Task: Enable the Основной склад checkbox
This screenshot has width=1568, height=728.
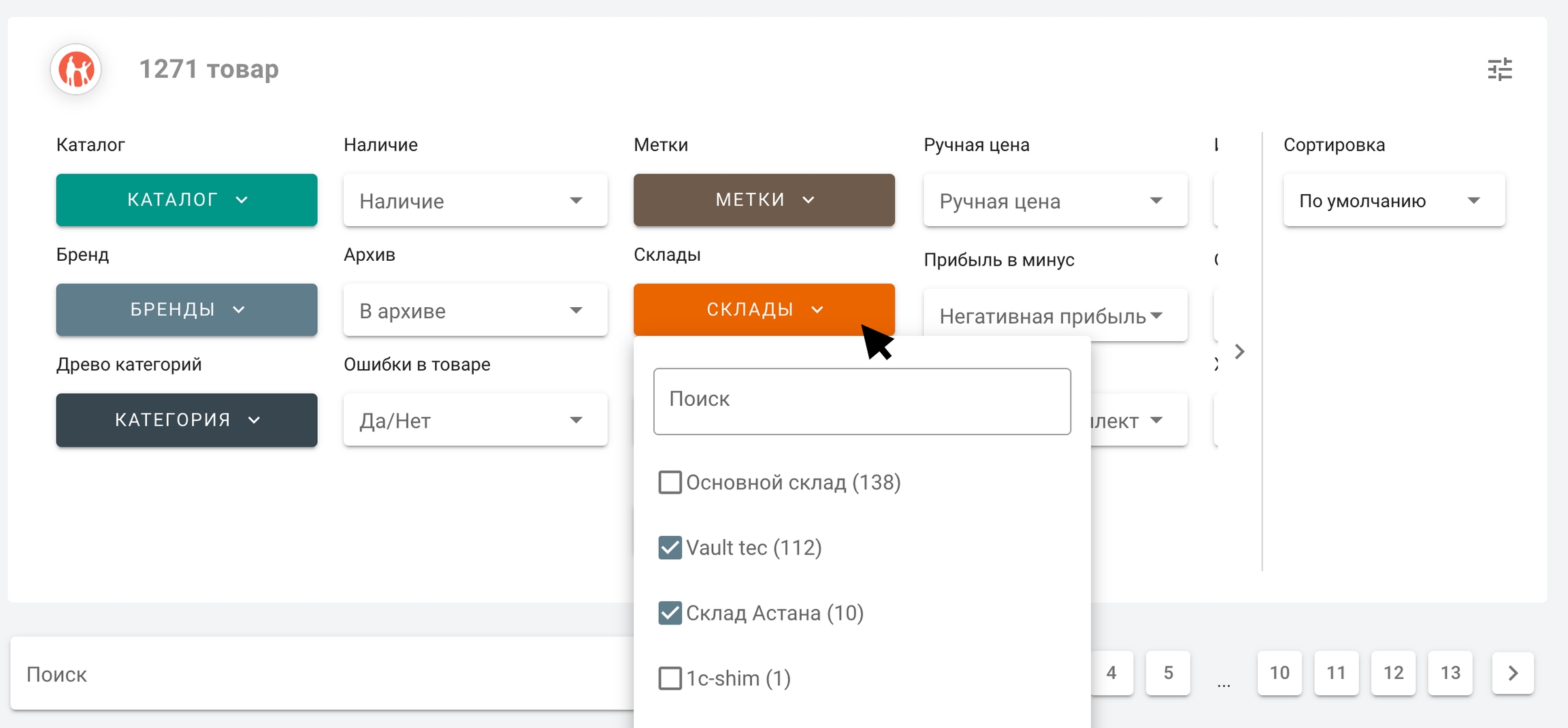Action: tap(670, 482)
